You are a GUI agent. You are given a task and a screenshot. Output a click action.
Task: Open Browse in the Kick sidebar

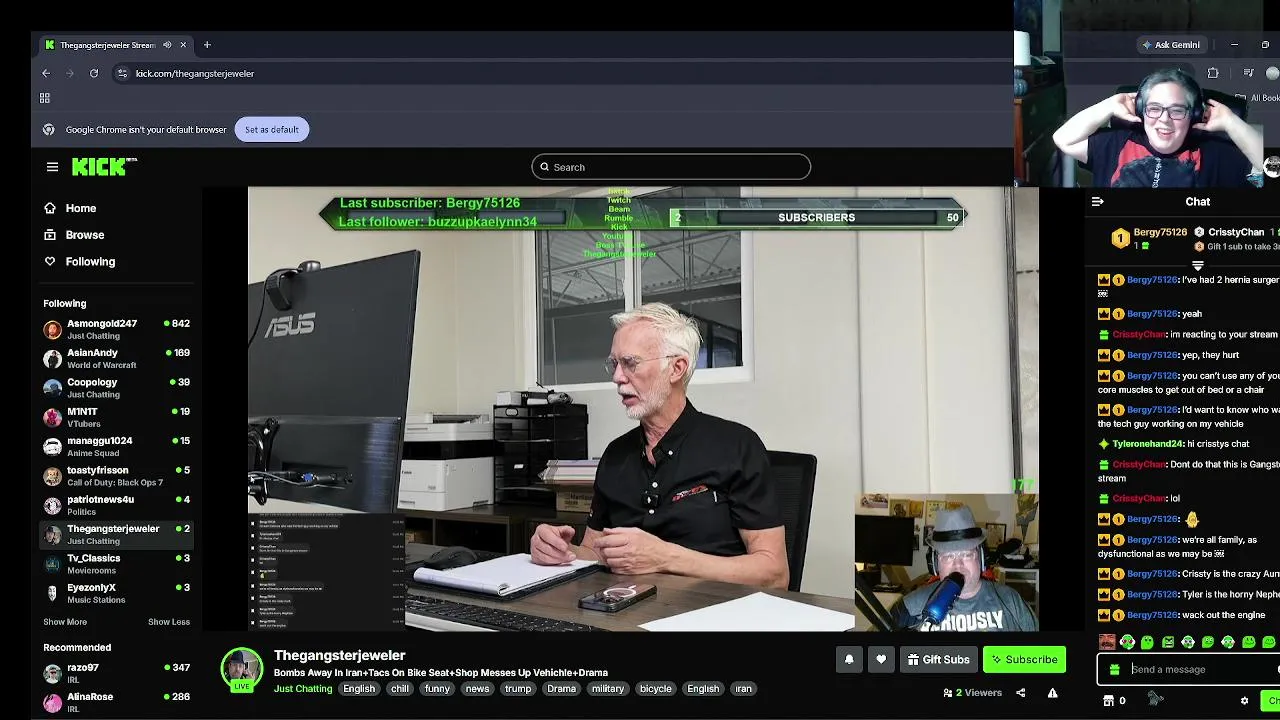(74, 235)
